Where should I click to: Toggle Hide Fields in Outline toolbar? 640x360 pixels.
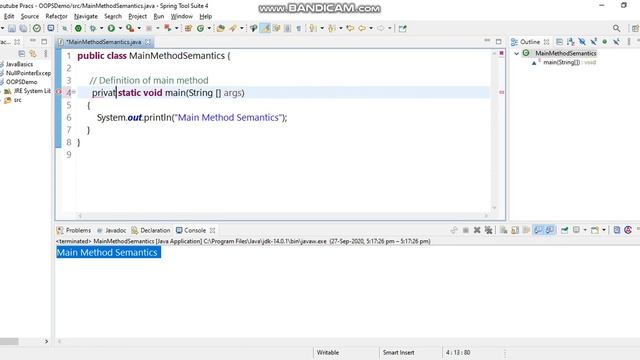[x=582, y=42]
